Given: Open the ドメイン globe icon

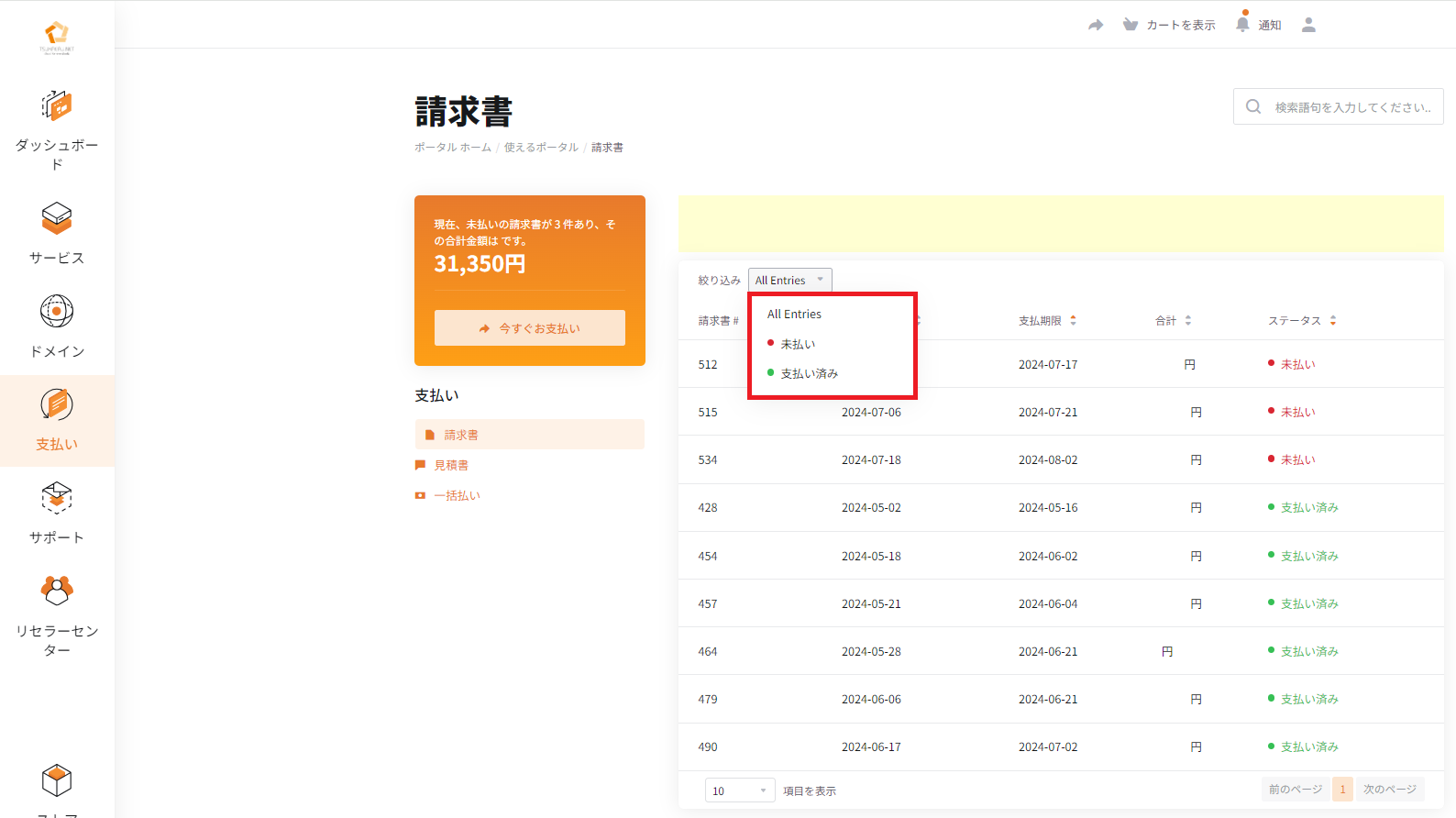Looking at the screenshot, I should [57, 312].
